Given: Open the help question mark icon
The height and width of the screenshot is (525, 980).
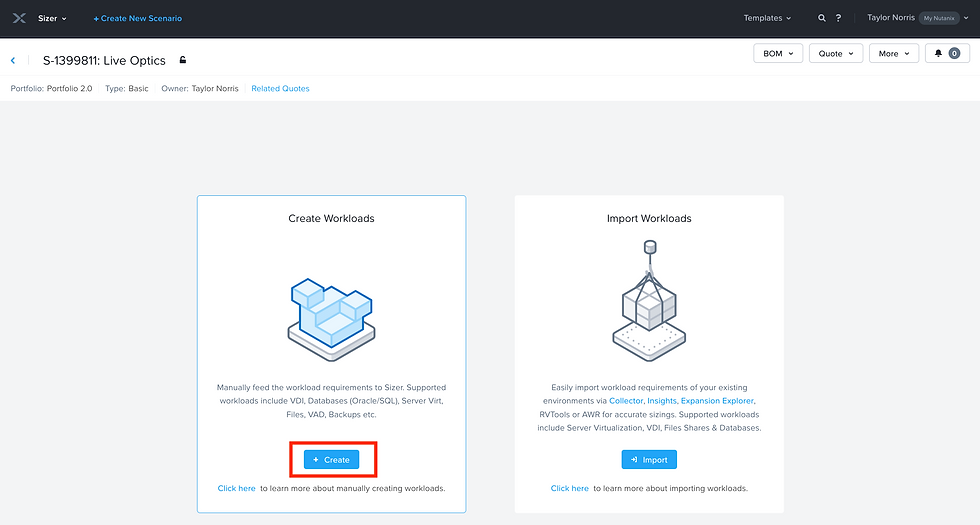Looking at the screenshot, I should point(838,18).
